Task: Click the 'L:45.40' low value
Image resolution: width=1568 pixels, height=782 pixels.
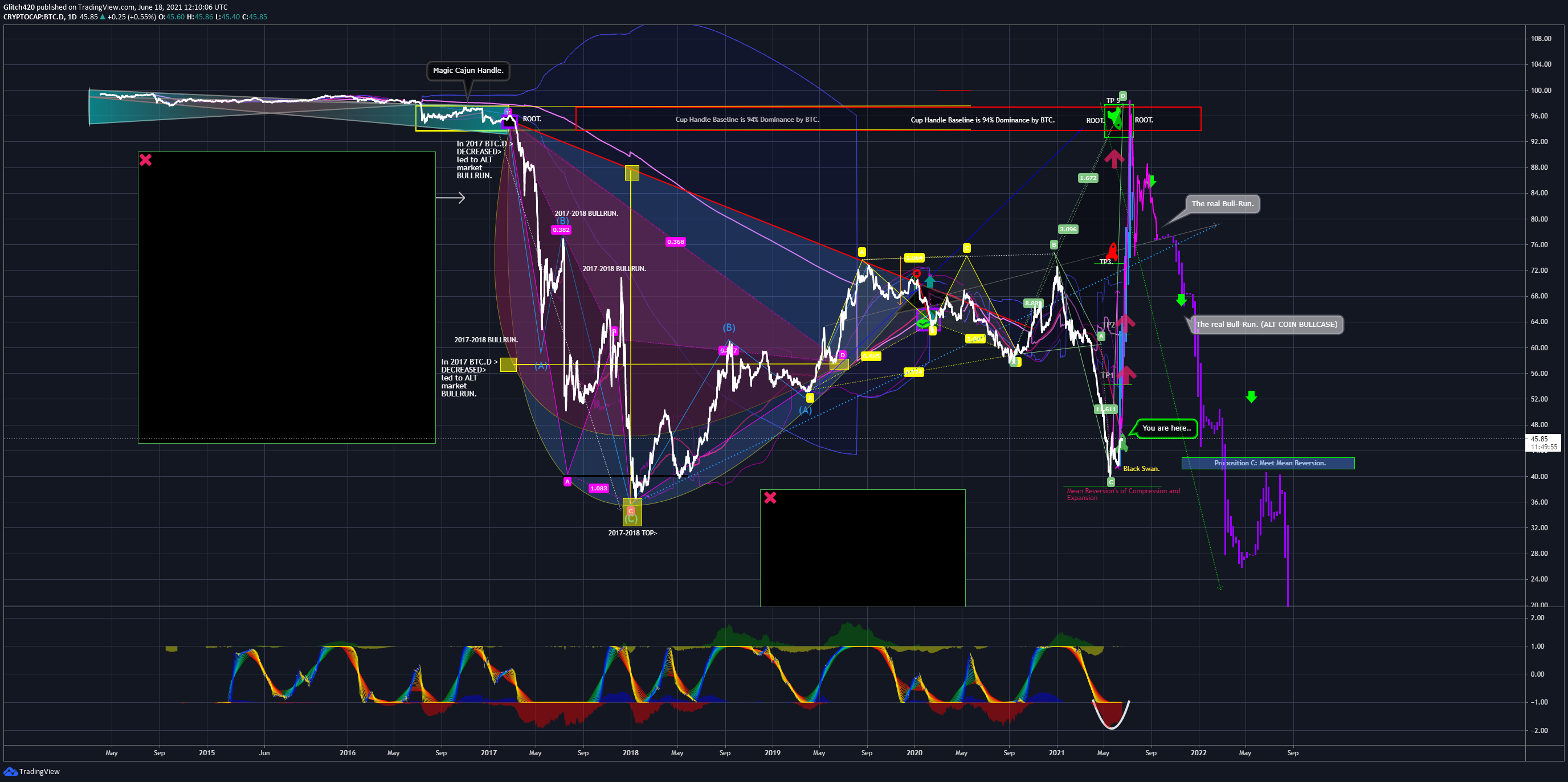Action: tap(228, 17)
